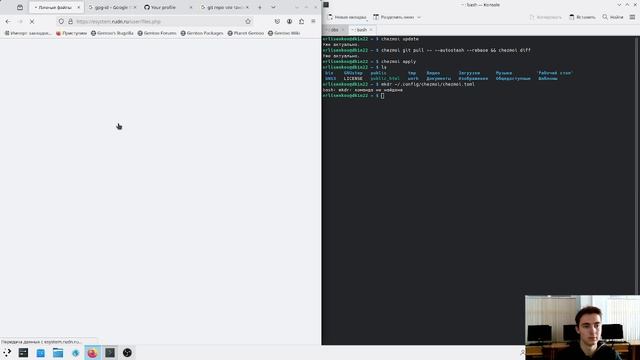Click 'Вставить' paste button in Konsole
The height and width of the screenshot is (360, 640).
click(x=582, y=17)
